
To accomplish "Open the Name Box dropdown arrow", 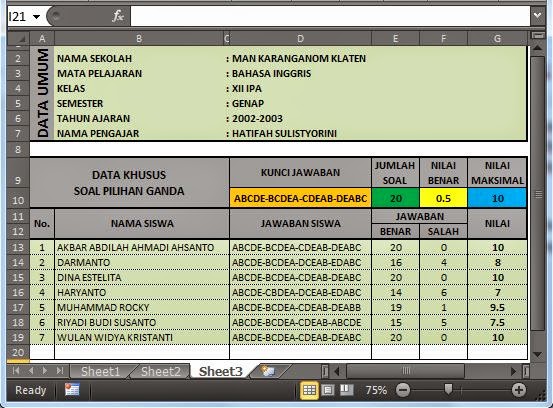I will 36,17.
